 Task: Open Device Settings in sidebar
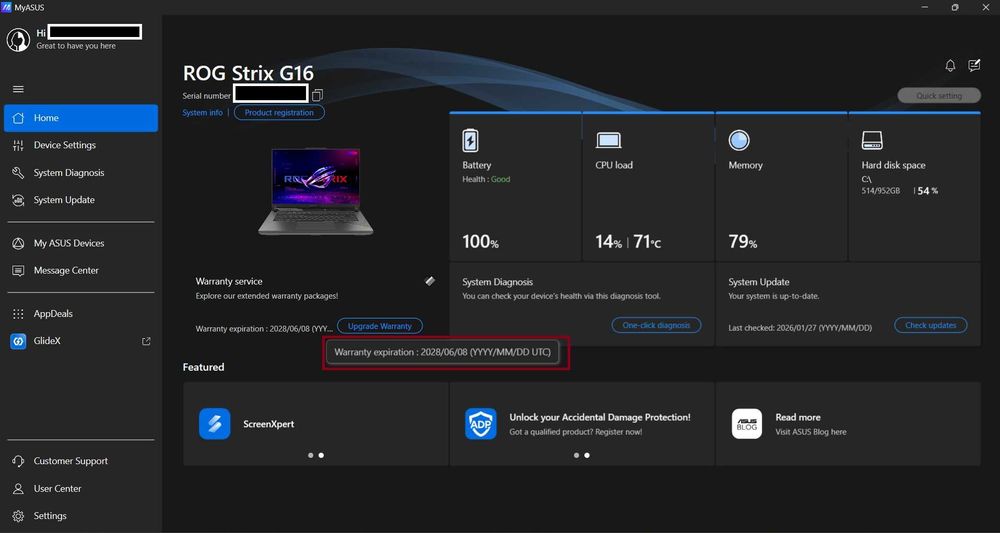(x=81, y=145)
